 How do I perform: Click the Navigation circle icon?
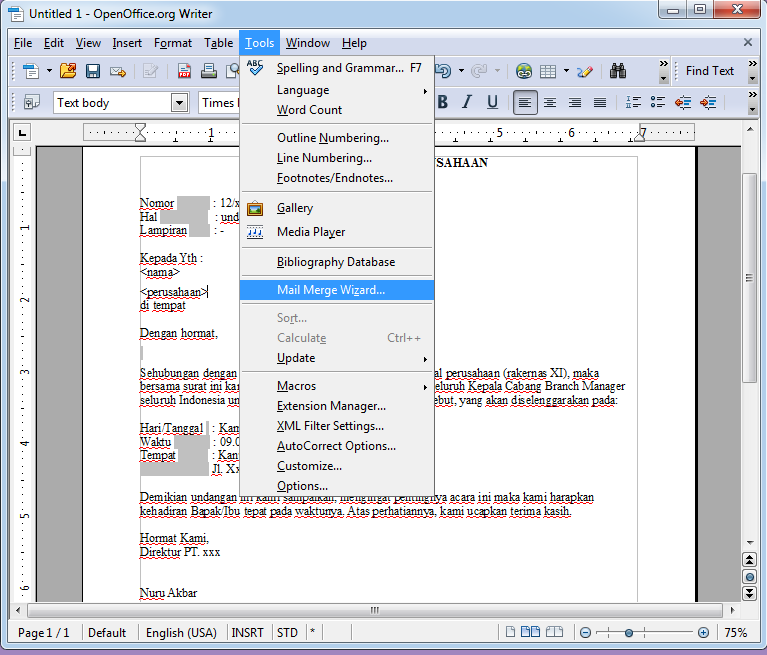coord(750,577)
